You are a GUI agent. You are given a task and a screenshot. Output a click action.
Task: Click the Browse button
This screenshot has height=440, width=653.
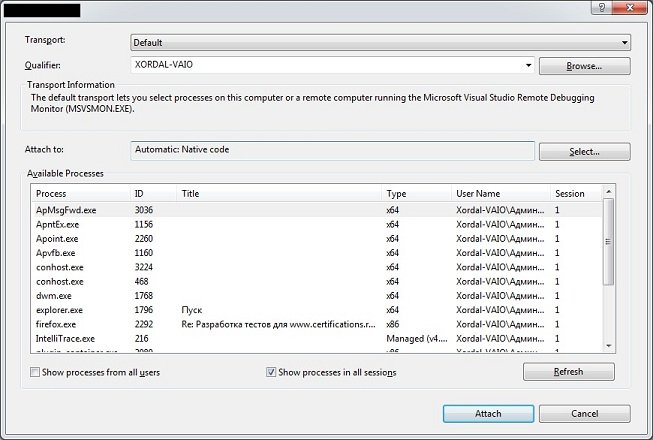[584, 66]
